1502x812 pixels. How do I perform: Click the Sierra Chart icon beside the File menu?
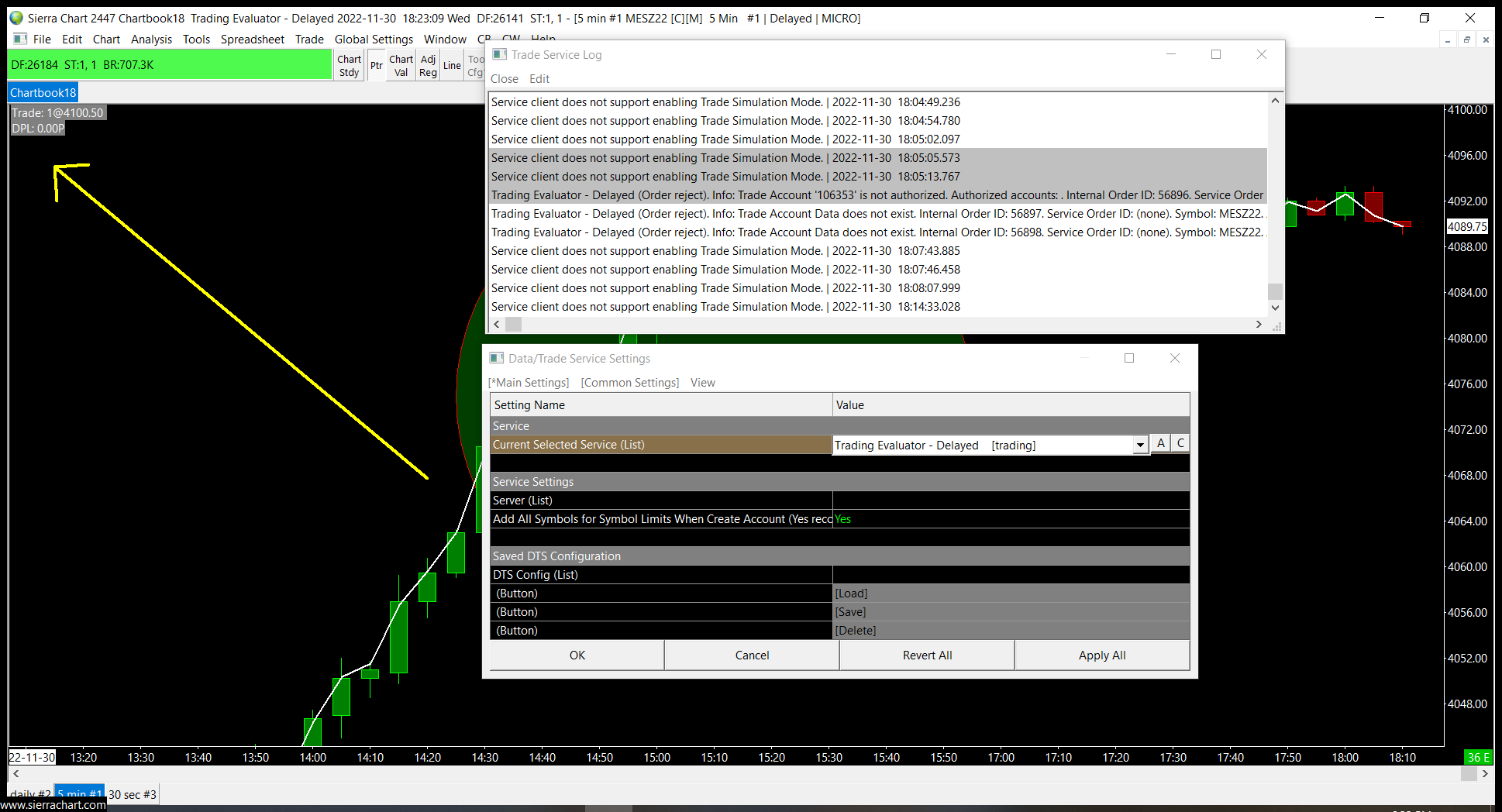[20, 39]
